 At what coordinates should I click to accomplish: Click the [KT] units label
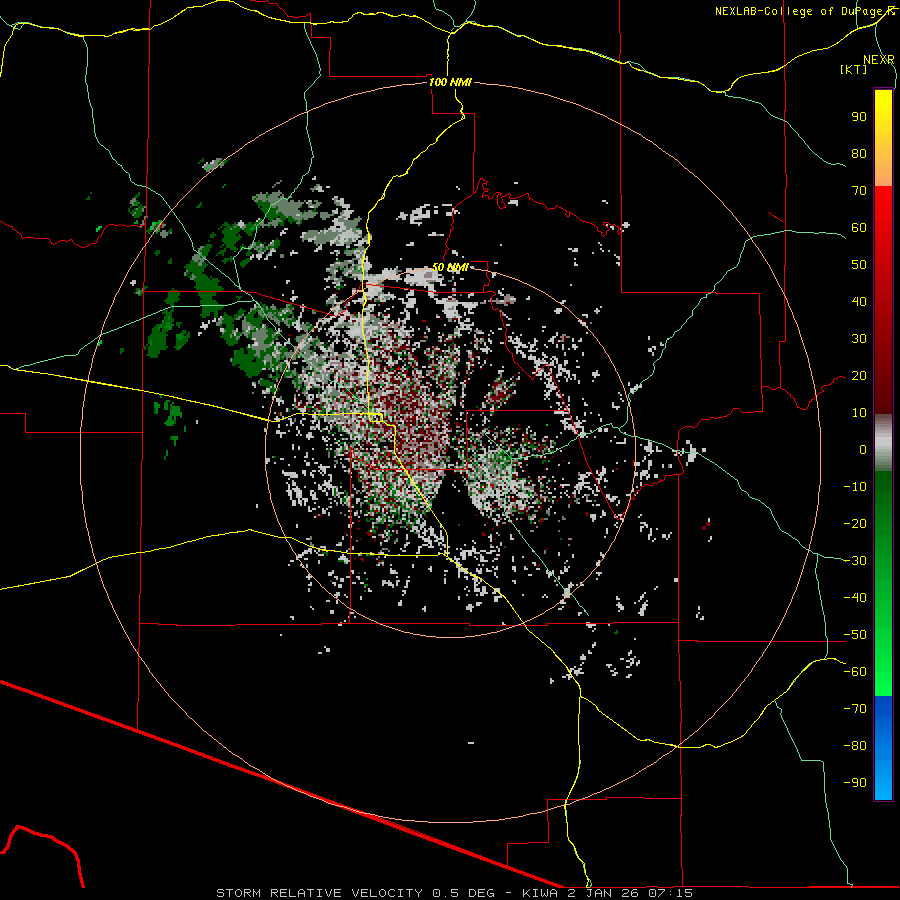[854, 69]
